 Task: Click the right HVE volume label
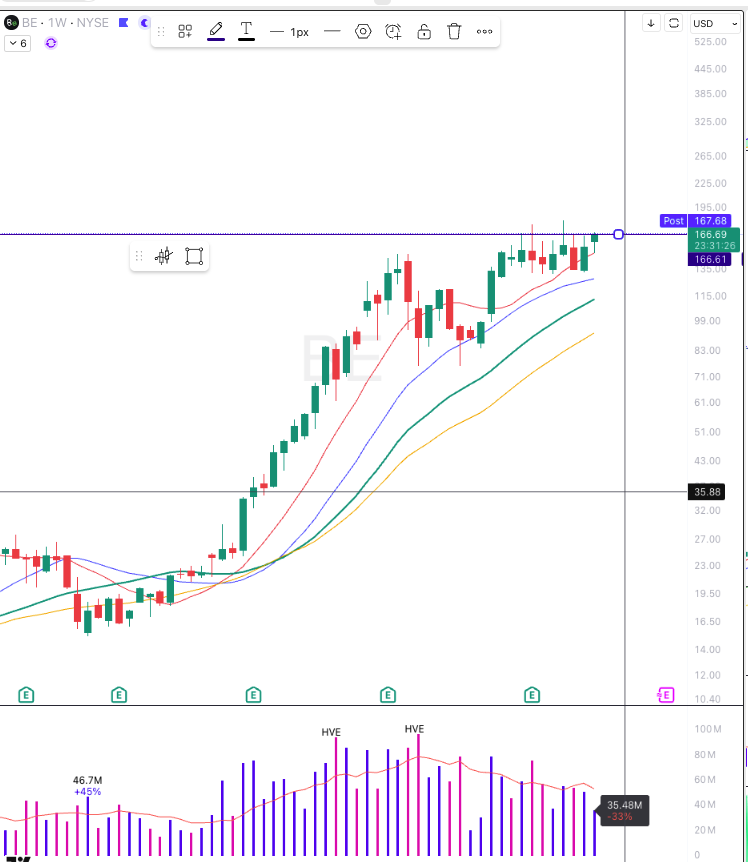(414, 729)
